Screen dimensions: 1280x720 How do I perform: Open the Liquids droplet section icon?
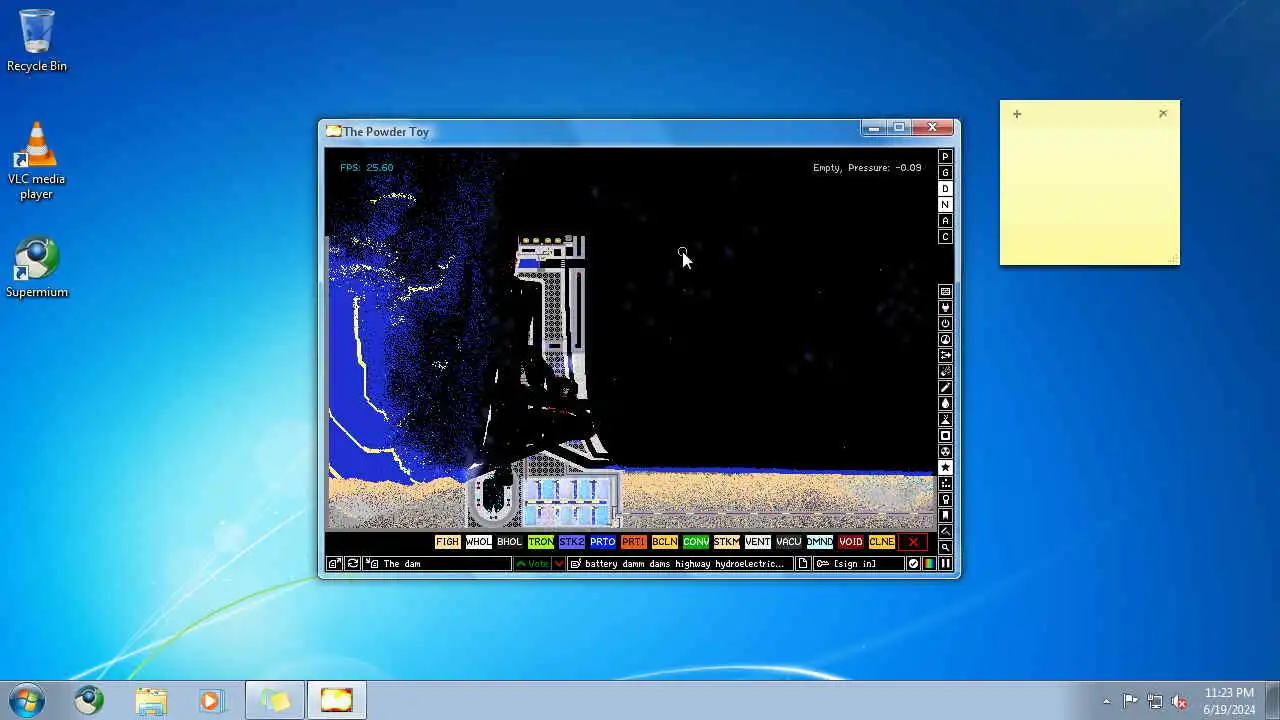945,404
